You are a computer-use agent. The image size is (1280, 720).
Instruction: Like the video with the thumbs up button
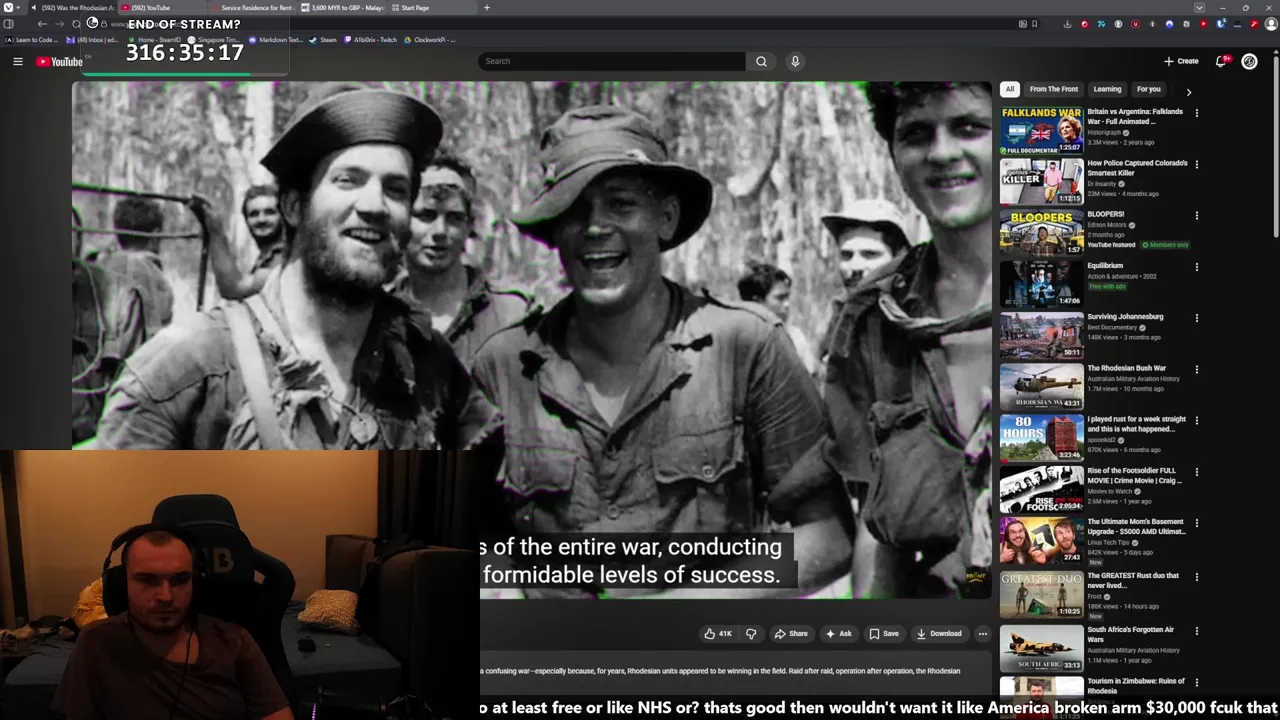[x=718, y=633]
